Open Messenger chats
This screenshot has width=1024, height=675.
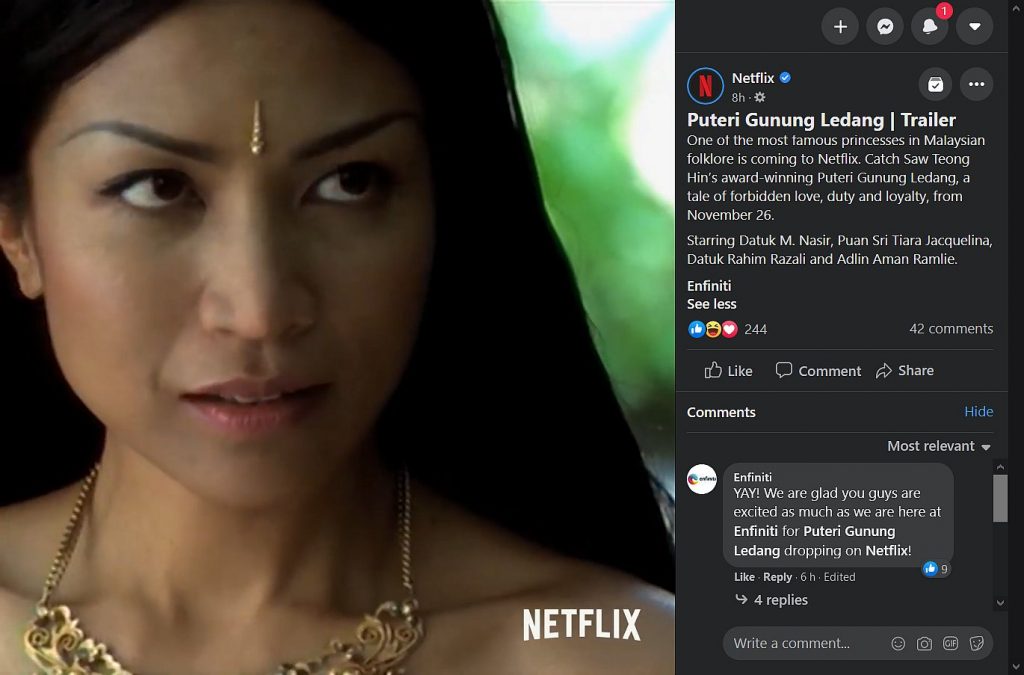tap(885, 26)
